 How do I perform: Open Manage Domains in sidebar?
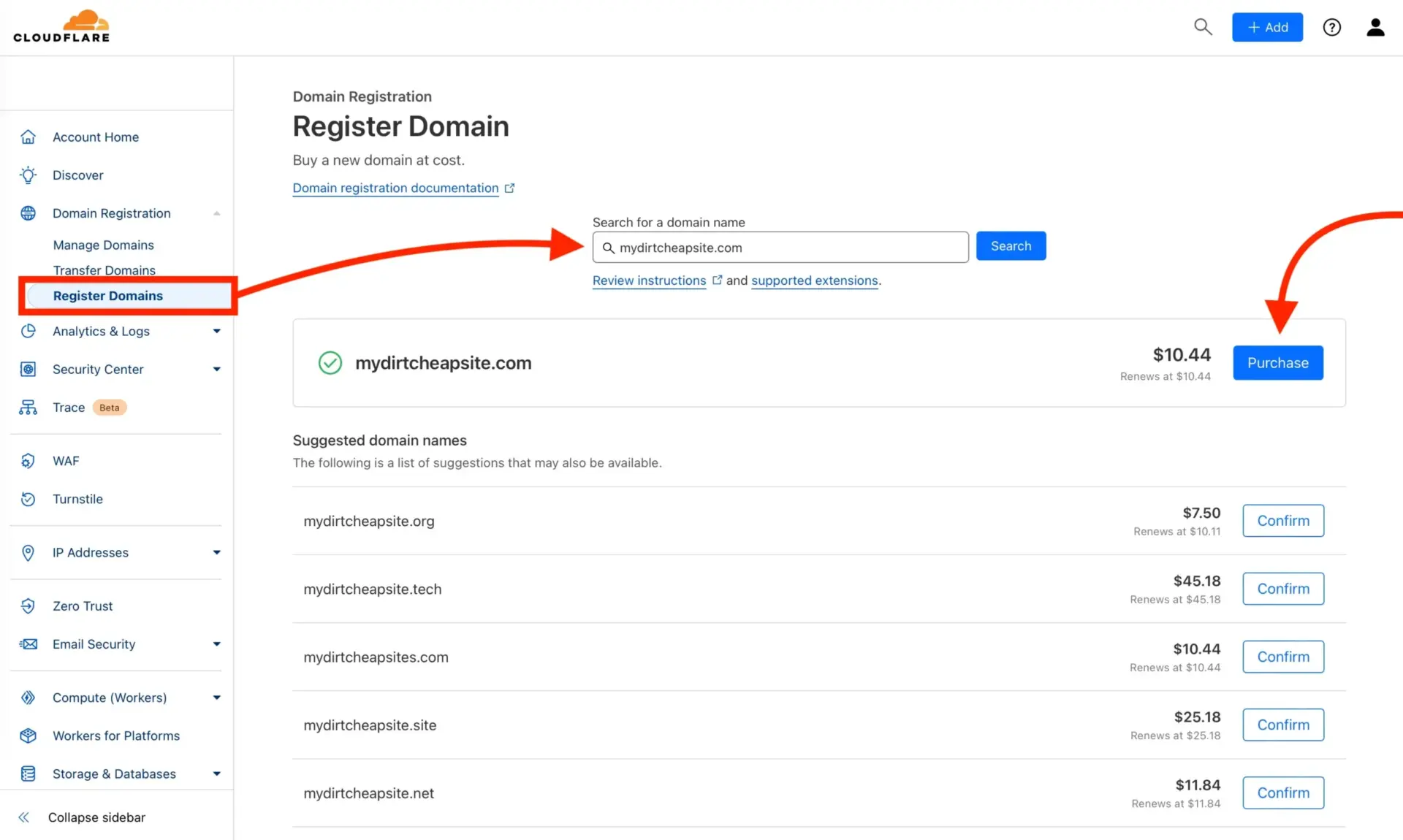103,245
